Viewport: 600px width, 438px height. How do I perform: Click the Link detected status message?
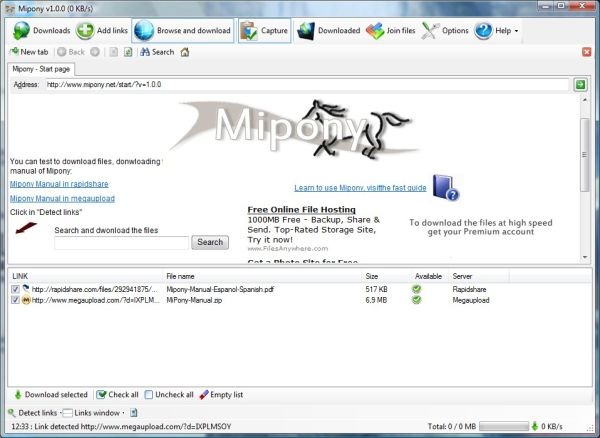pyautogui.click(x=121, y=427)
